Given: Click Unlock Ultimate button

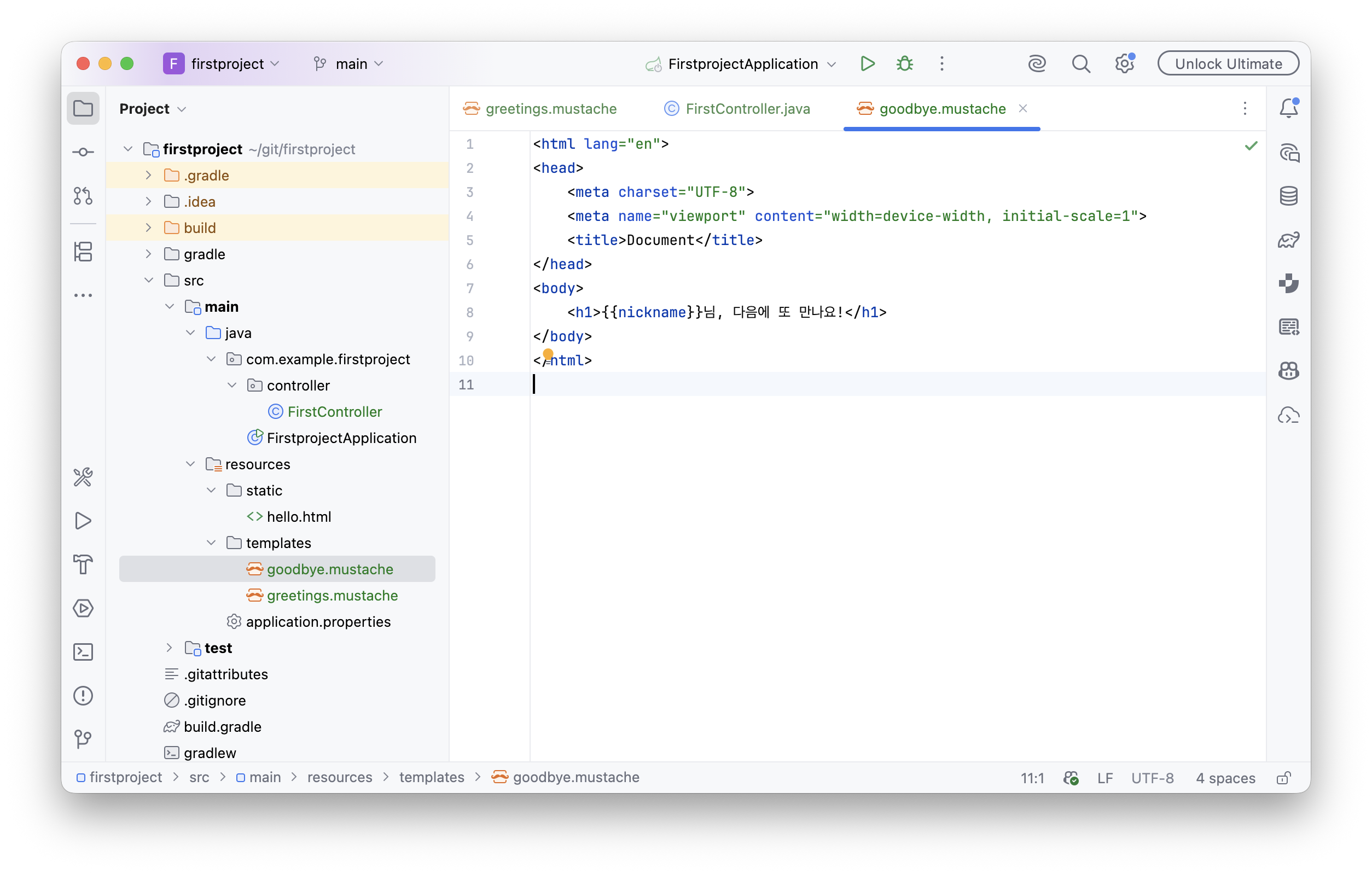Looking at the screenshot, I should pos(1229,63).
